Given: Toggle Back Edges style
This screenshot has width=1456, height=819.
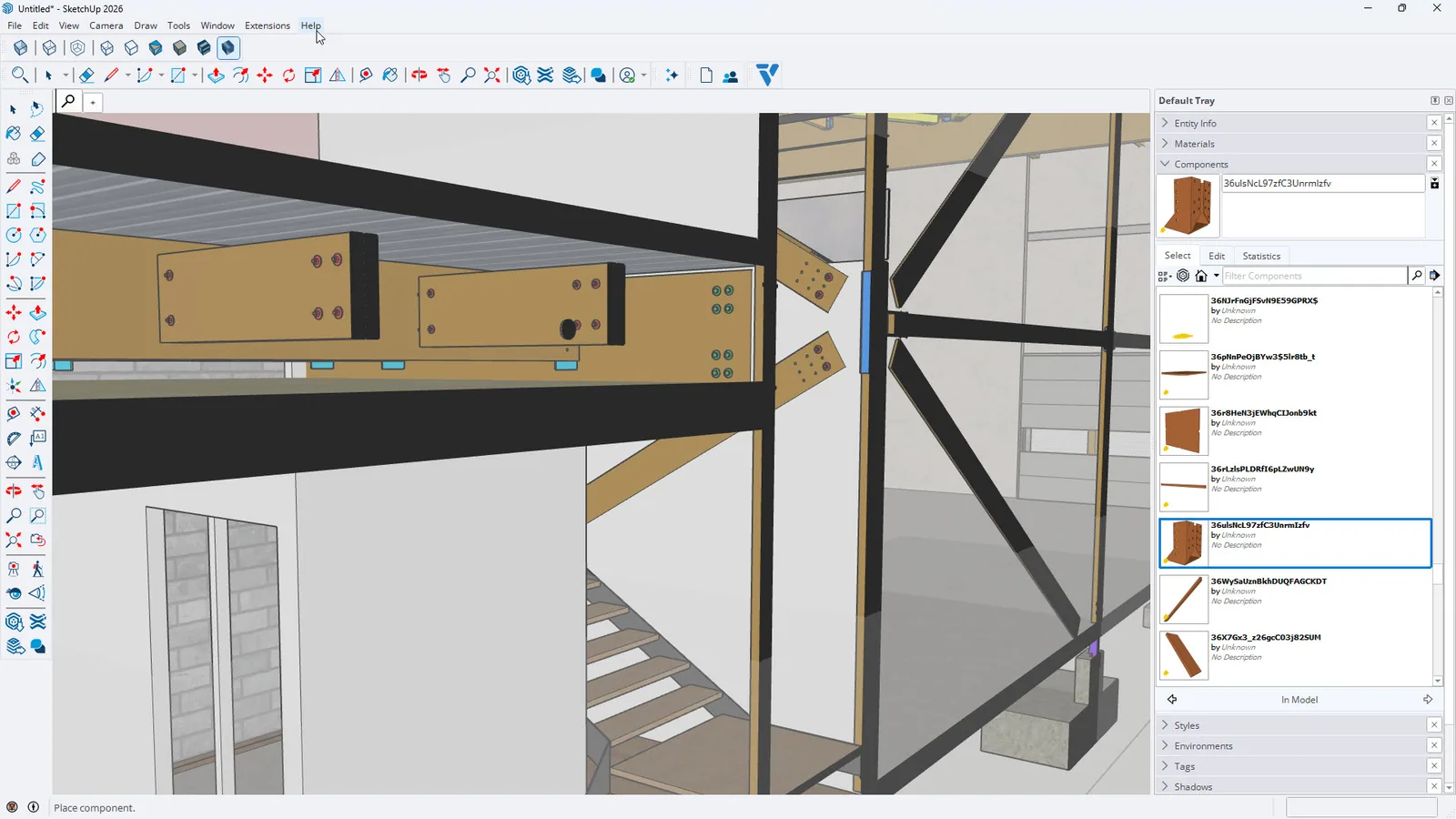Looking at the screenshot, I should (x=50, y=47).
